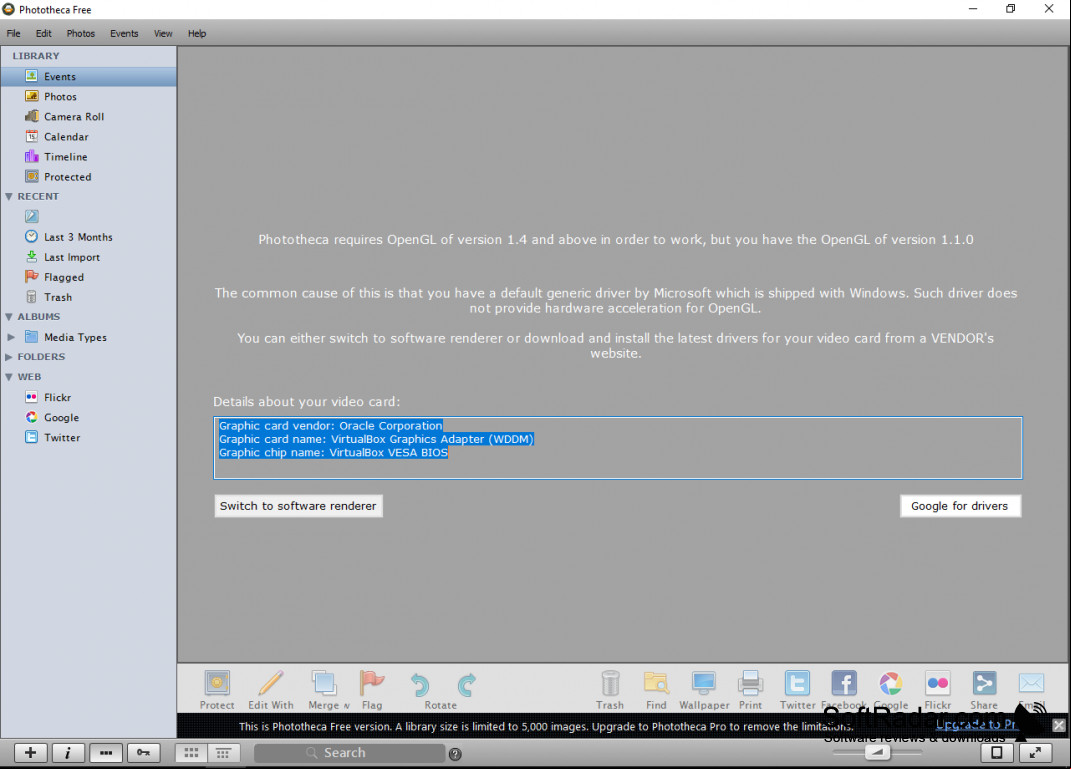Open Calendar in the sidebar
This screenshot has width=1071, height=769.
[x=89, y=137]
